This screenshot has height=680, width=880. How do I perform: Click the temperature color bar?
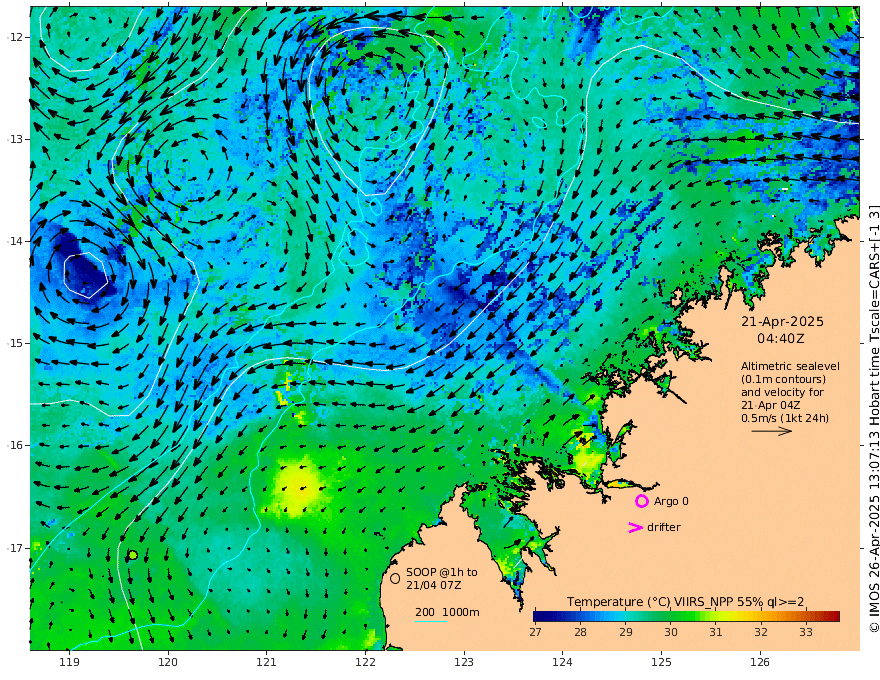686,616
